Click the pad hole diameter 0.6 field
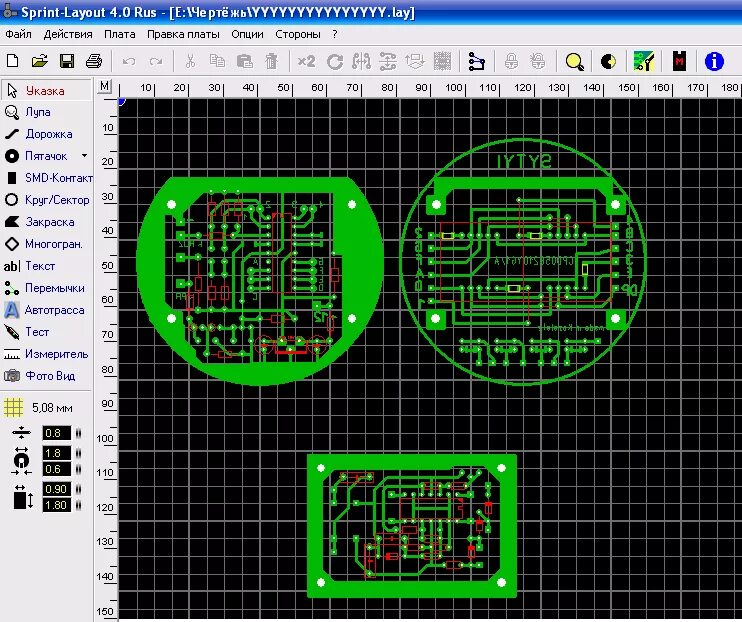This screenshot has height=622, width=742. pos(56,469)
